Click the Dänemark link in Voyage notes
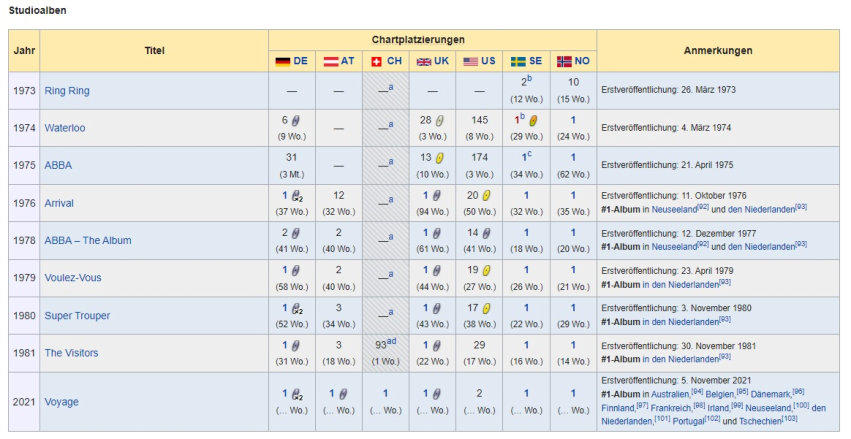The width and height of the screenshot is (851, 439). [x=771, y=395]
